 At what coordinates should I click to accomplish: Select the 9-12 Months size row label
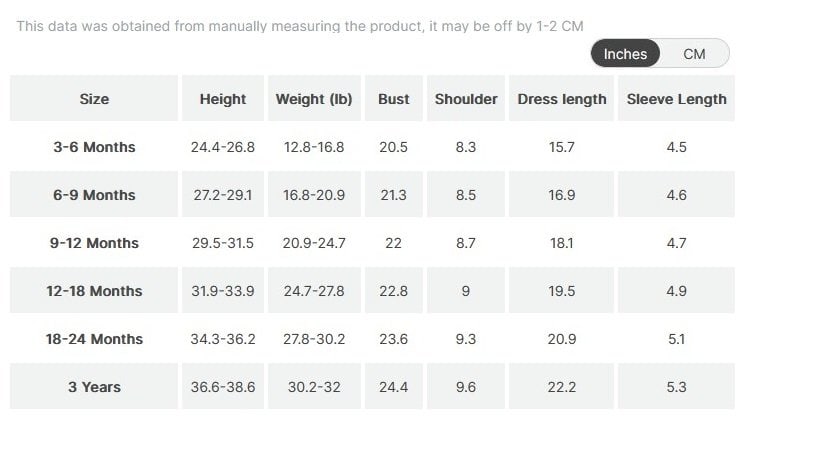[94, 243]
